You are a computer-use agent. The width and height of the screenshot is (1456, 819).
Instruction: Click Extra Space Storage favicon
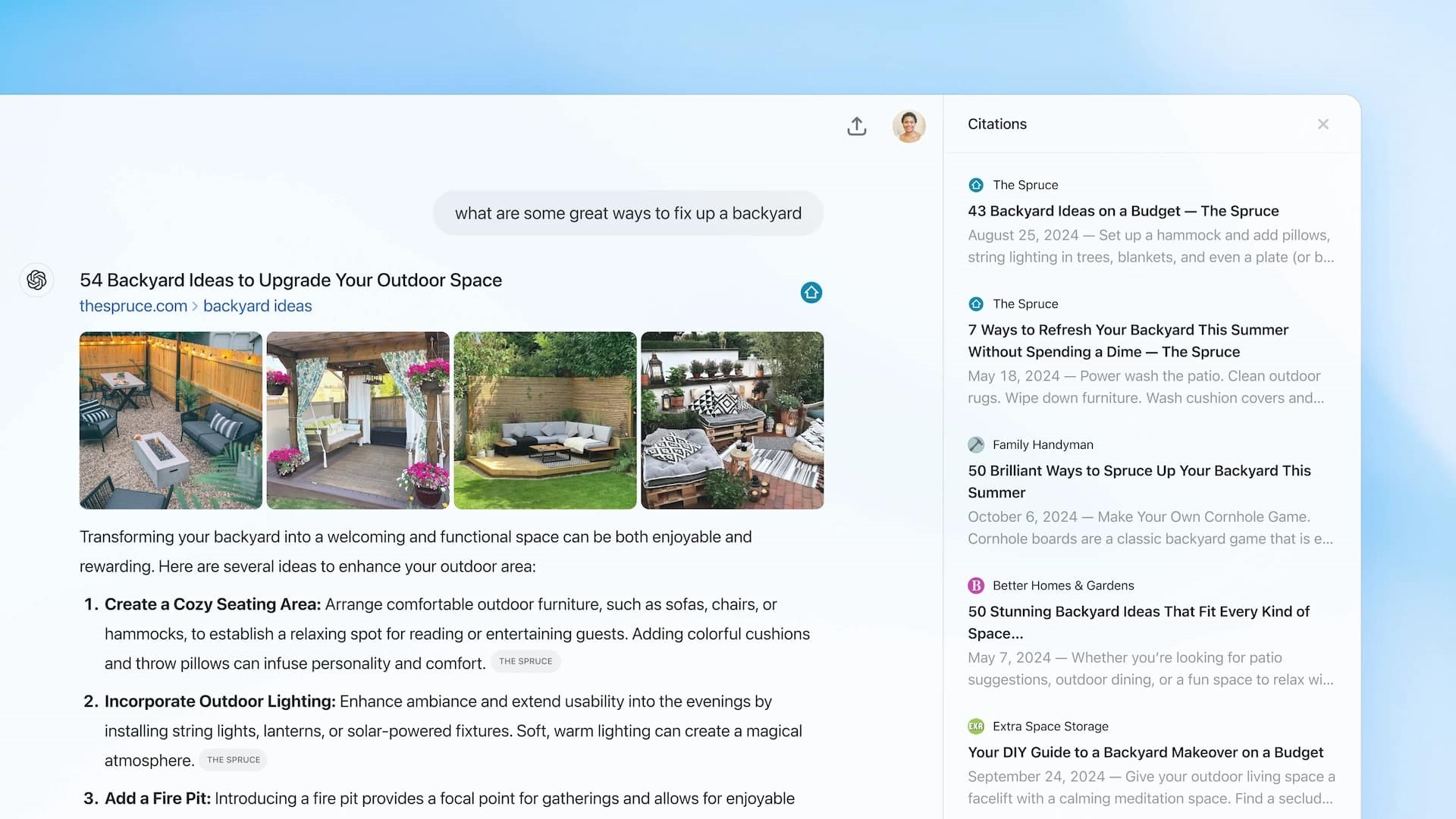[976, 726]
